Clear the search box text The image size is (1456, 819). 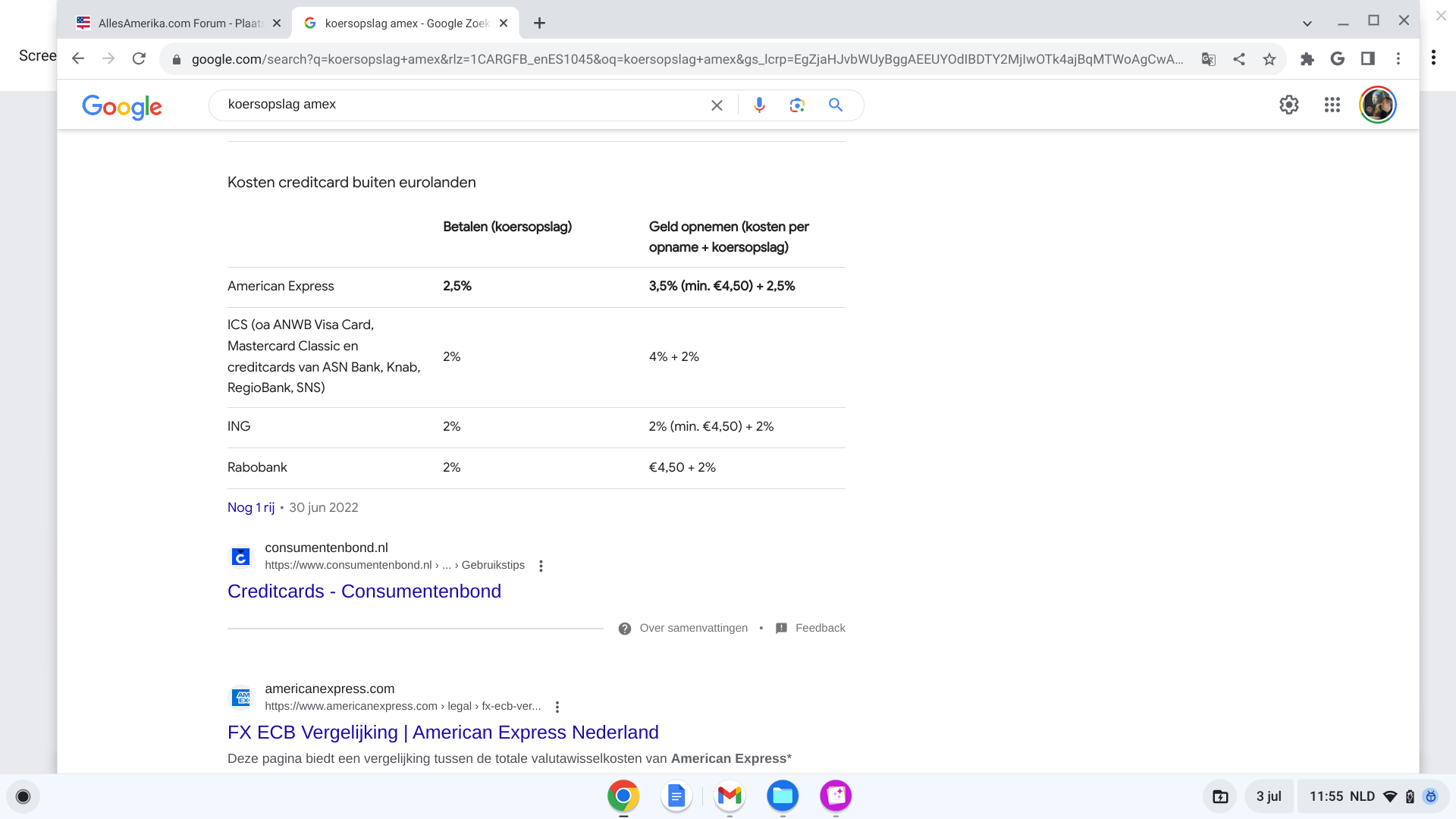click(717, 105)
